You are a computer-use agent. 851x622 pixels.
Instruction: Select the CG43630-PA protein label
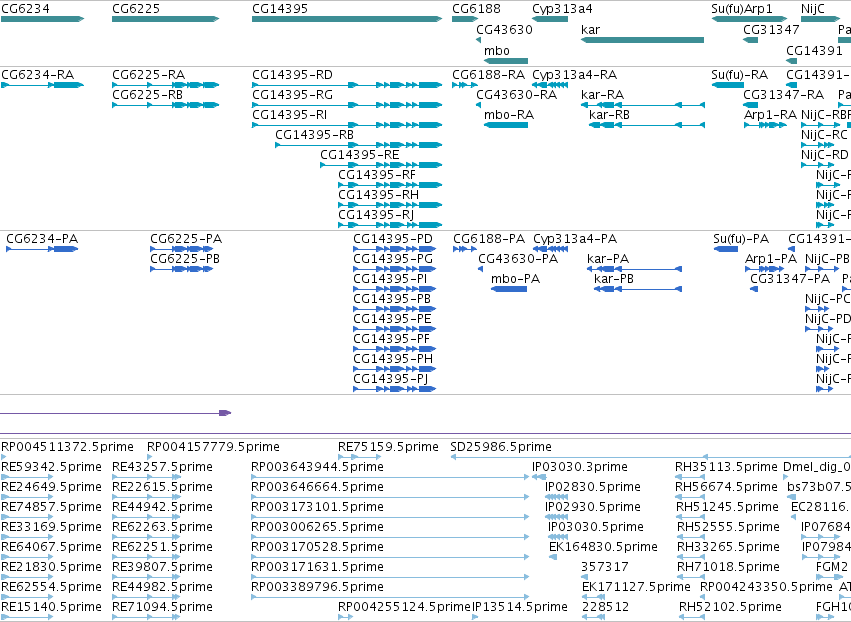click(518, 259)
